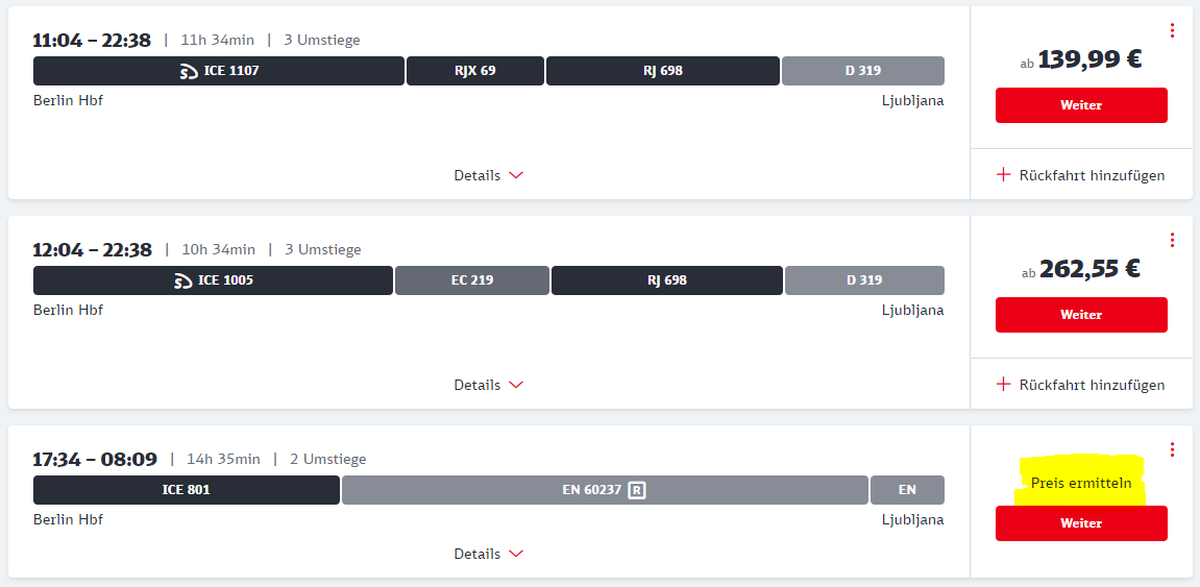
Task: Click Weiter for the 139,99 € fare
Action: 1081,105
